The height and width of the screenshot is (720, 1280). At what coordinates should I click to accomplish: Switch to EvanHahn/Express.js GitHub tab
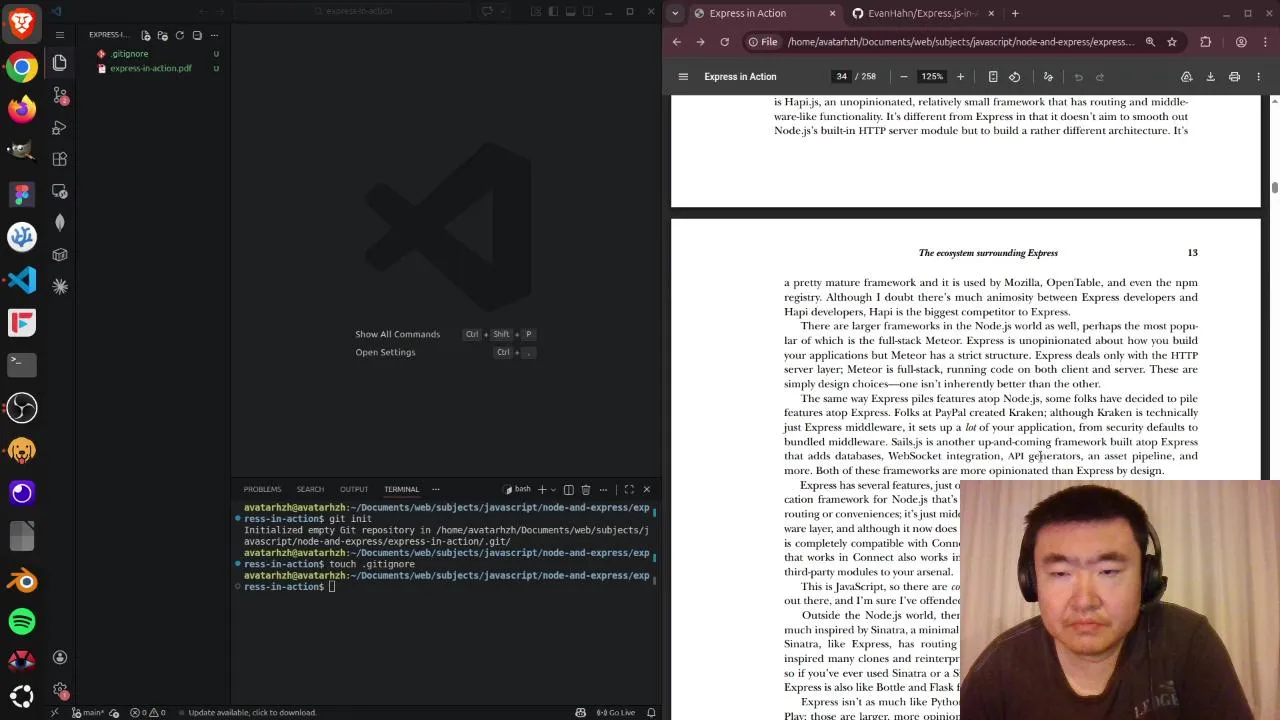click(x=922, y=13)
